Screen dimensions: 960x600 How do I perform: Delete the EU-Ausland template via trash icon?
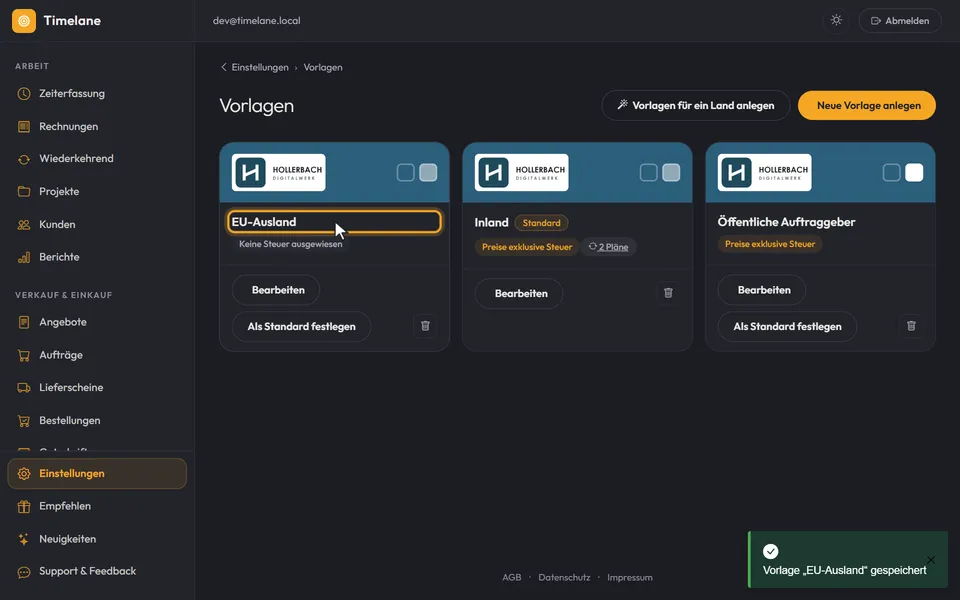(x=425, y=326)
